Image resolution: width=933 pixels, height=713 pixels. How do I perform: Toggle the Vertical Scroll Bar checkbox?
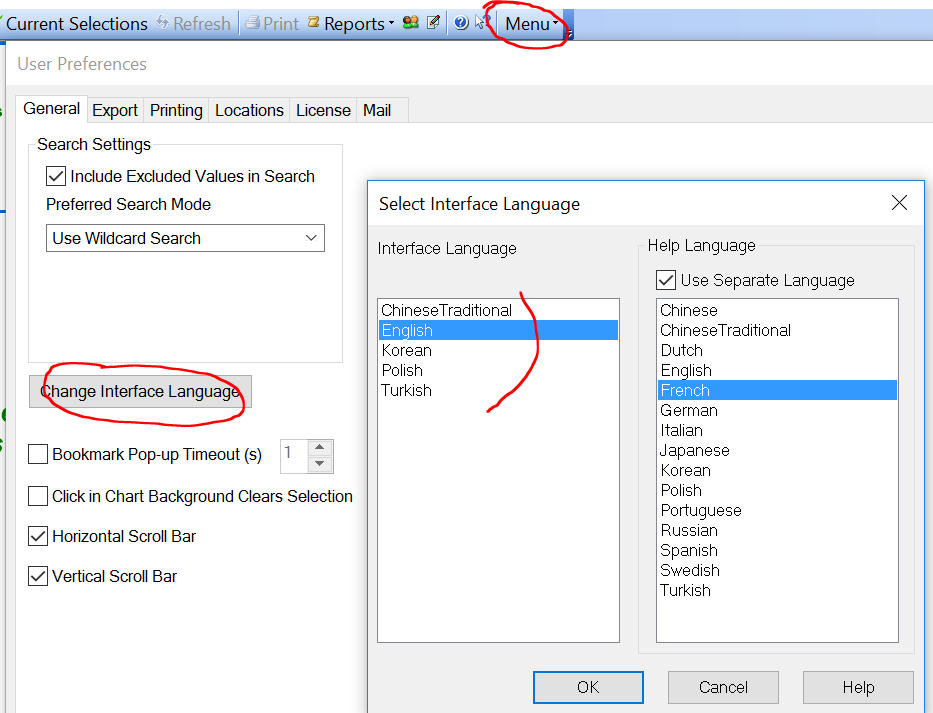click(x=38, y=576)
